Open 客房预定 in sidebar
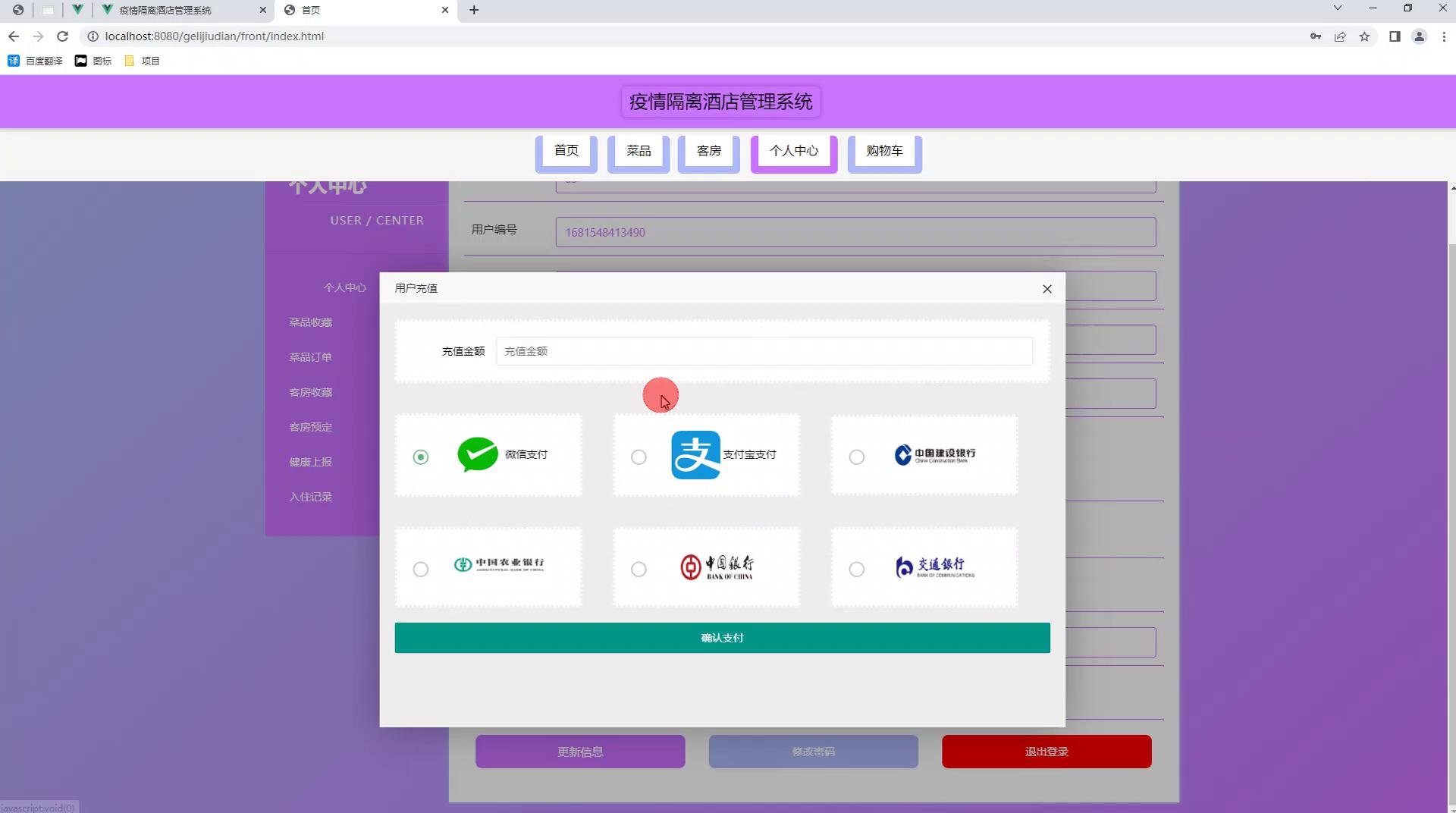This screenshot has height=813, width=1456. 310,427
